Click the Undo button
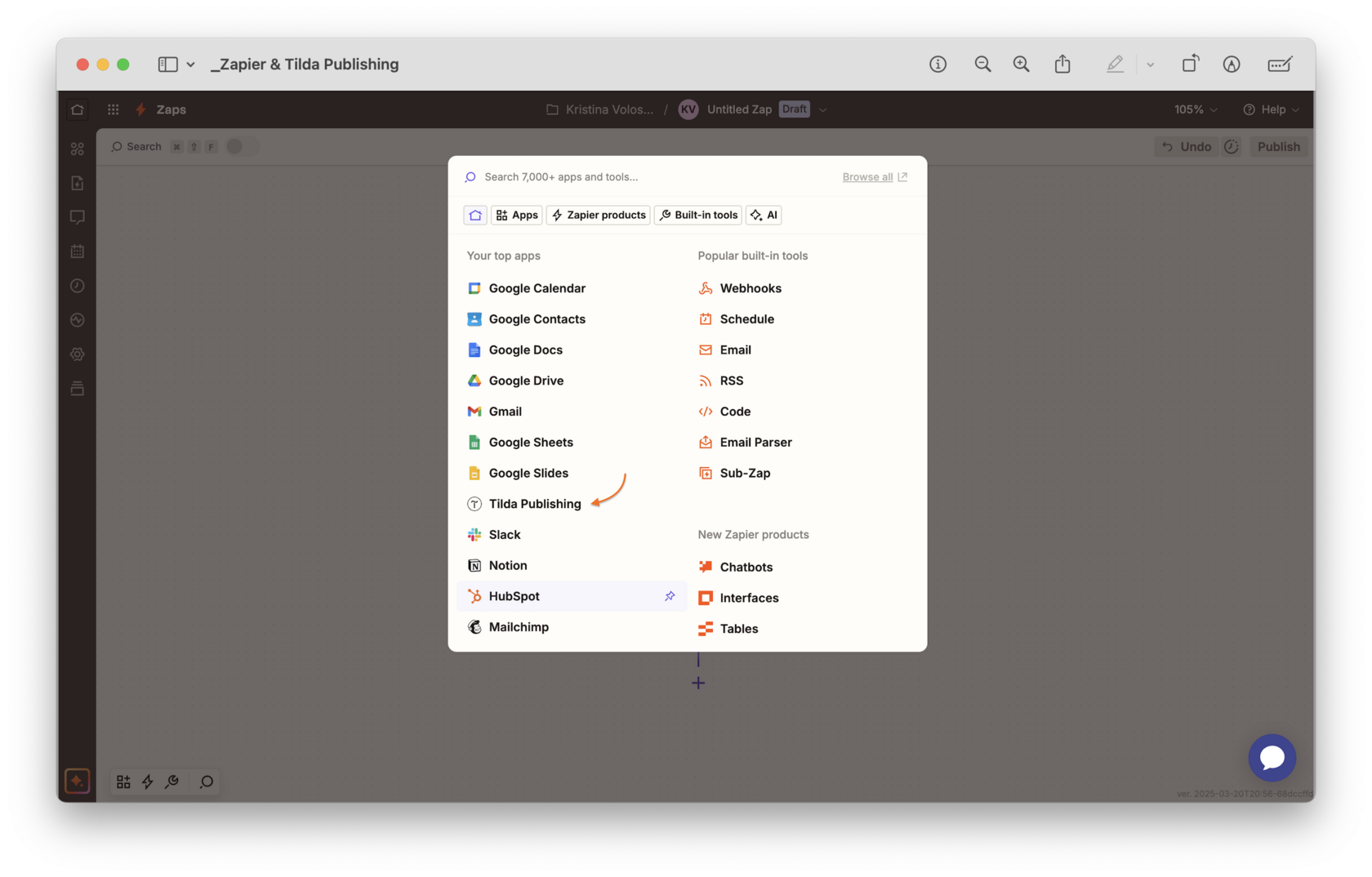This screenshot has height=877, width=1372. [1187, 147]
